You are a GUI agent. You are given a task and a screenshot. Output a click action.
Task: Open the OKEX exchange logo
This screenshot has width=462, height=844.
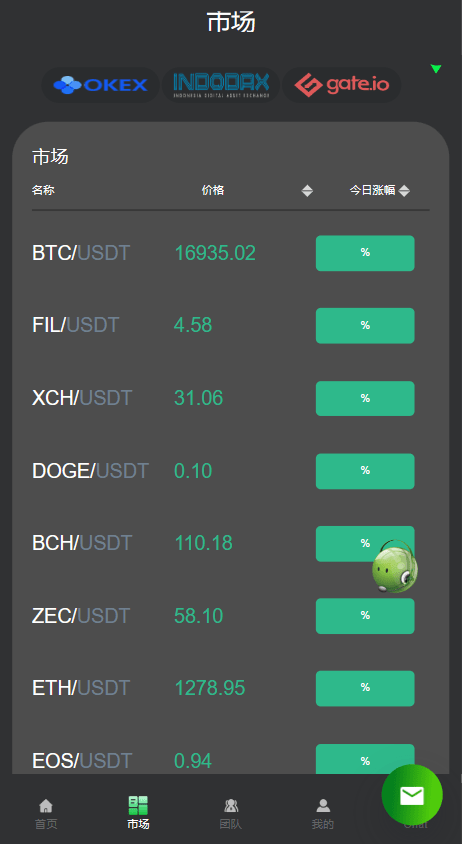(x=100, y=85)
